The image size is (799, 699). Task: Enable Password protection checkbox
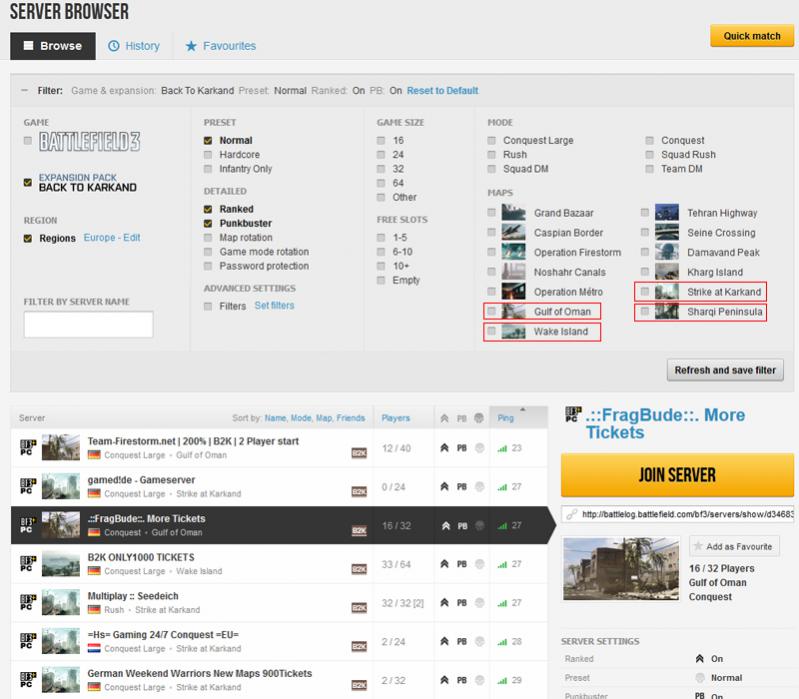pos(208,266)
